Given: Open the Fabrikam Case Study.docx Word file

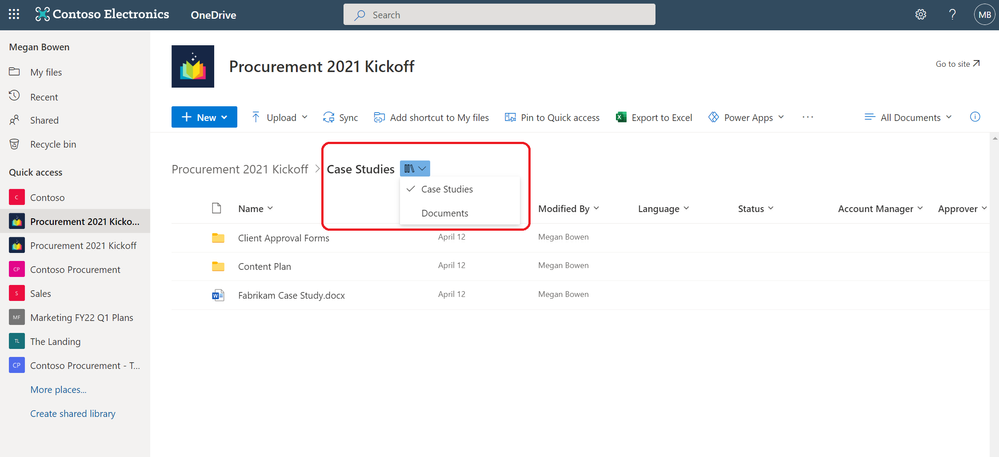Looking at the screenshot, I should click(x=291, y=296).
